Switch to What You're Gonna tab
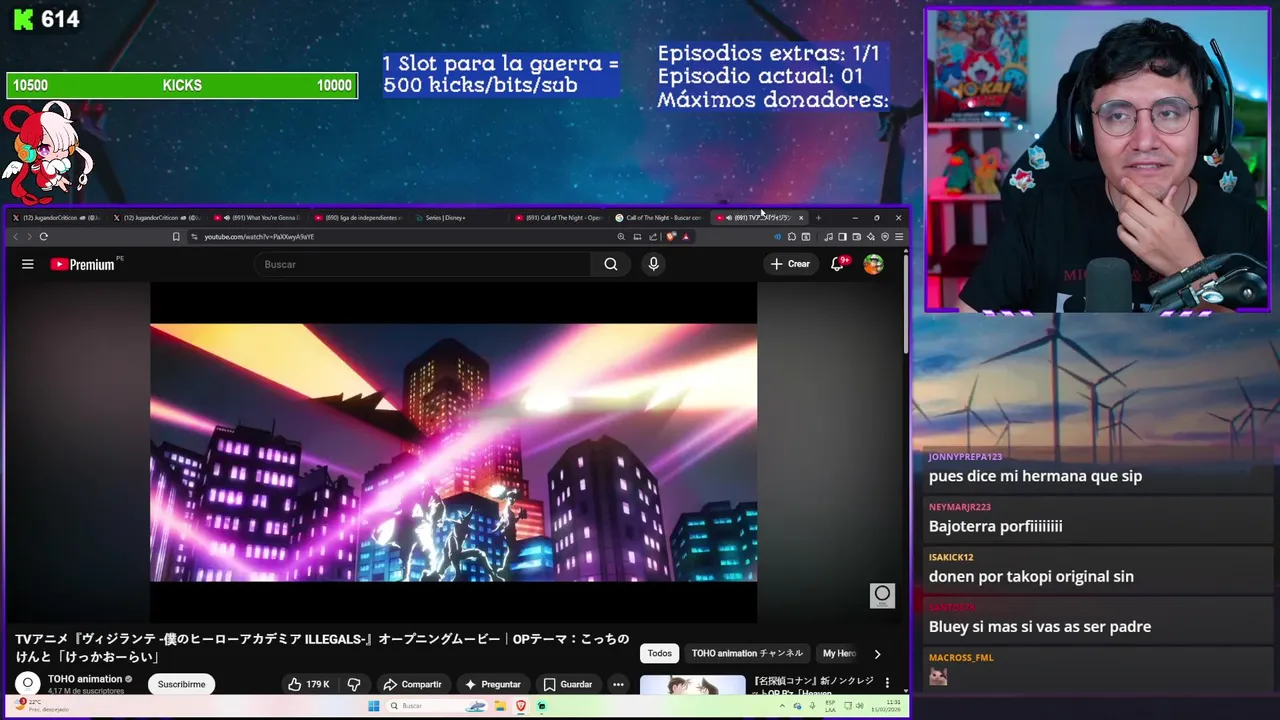This screenshot has height=720, width=1280. (258, 217)
